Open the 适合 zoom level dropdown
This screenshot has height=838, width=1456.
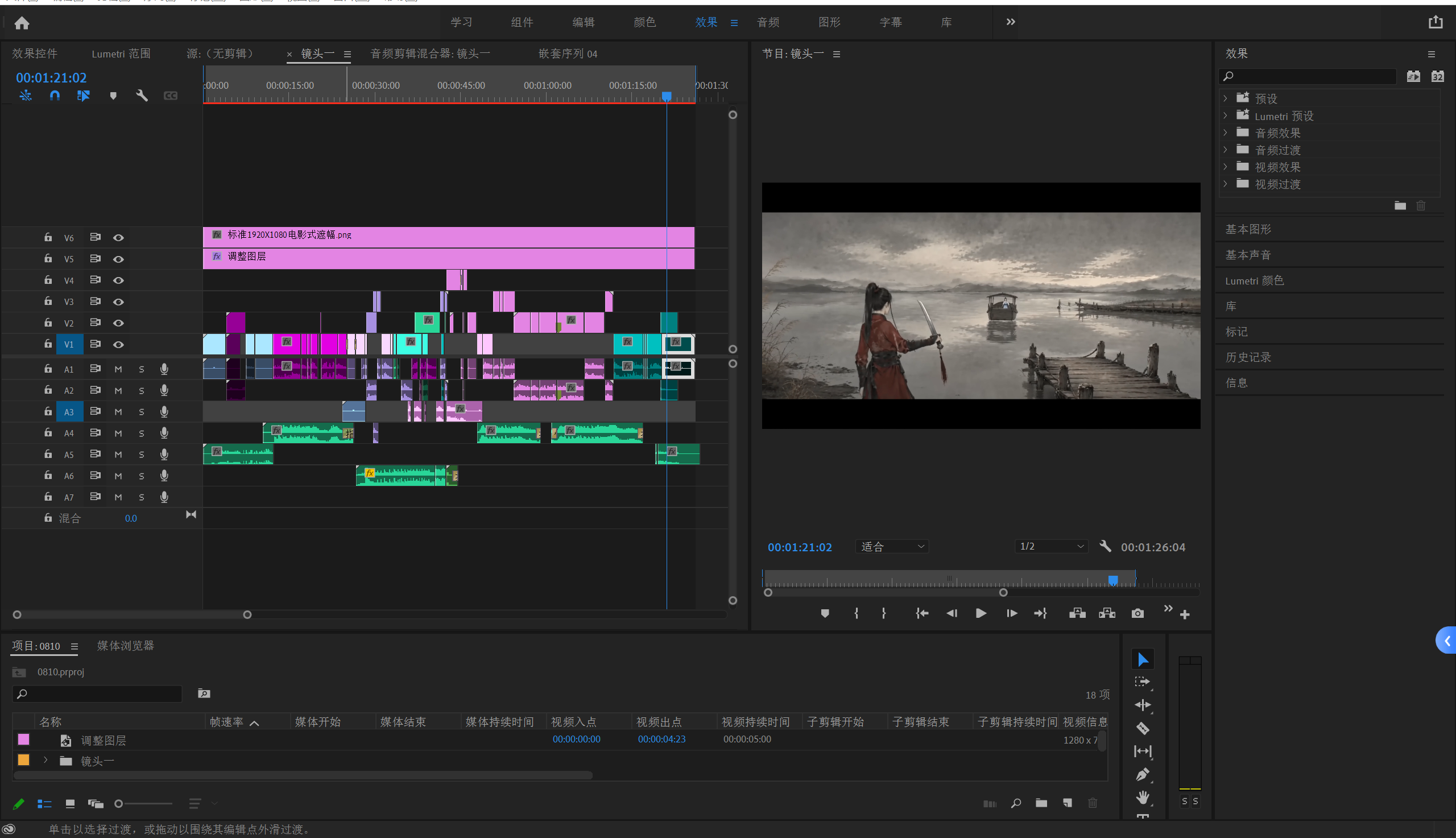892,546
